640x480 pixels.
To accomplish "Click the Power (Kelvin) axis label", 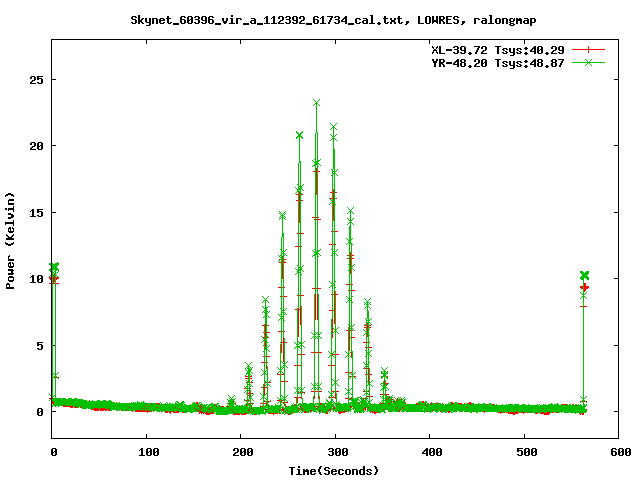I will tap(10, 241).
